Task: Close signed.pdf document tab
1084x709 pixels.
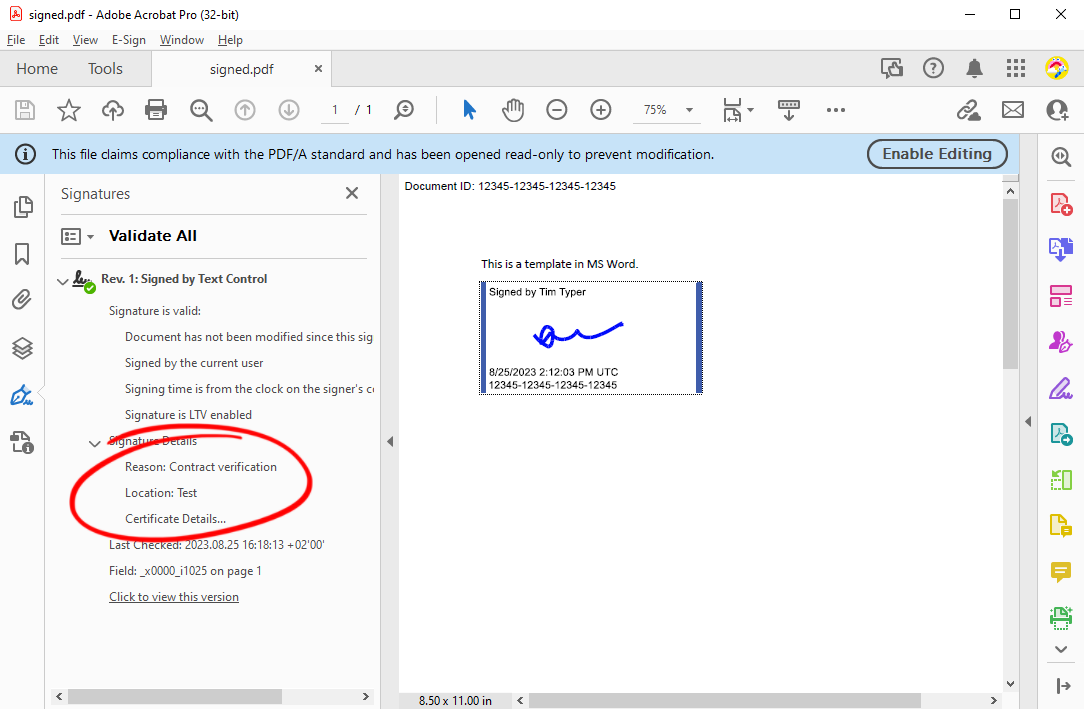Action: tap(318, 68)
